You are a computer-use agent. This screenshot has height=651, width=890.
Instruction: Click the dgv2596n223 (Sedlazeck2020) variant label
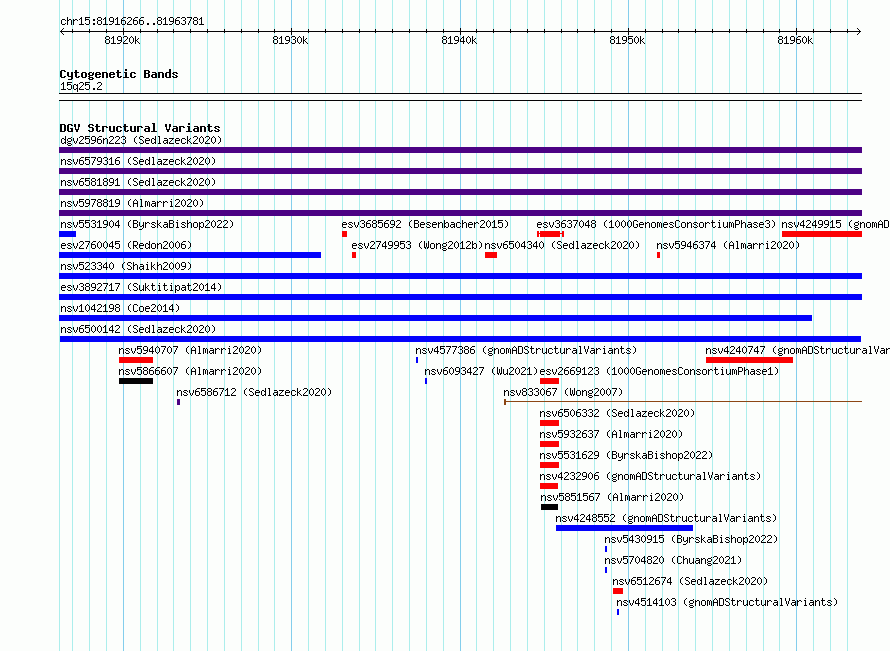coord(141,140)
